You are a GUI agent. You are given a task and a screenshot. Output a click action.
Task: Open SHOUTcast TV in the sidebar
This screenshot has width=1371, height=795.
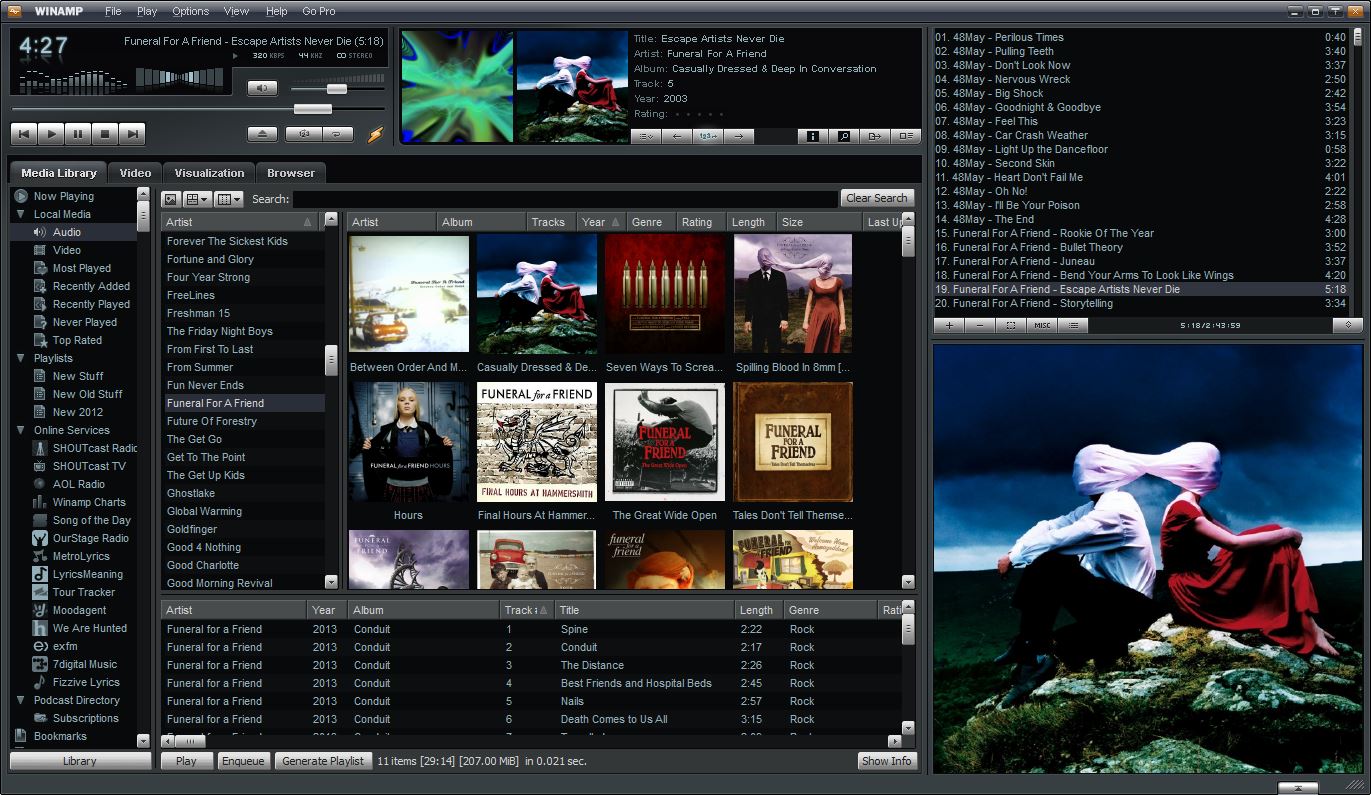click(89, 466)
